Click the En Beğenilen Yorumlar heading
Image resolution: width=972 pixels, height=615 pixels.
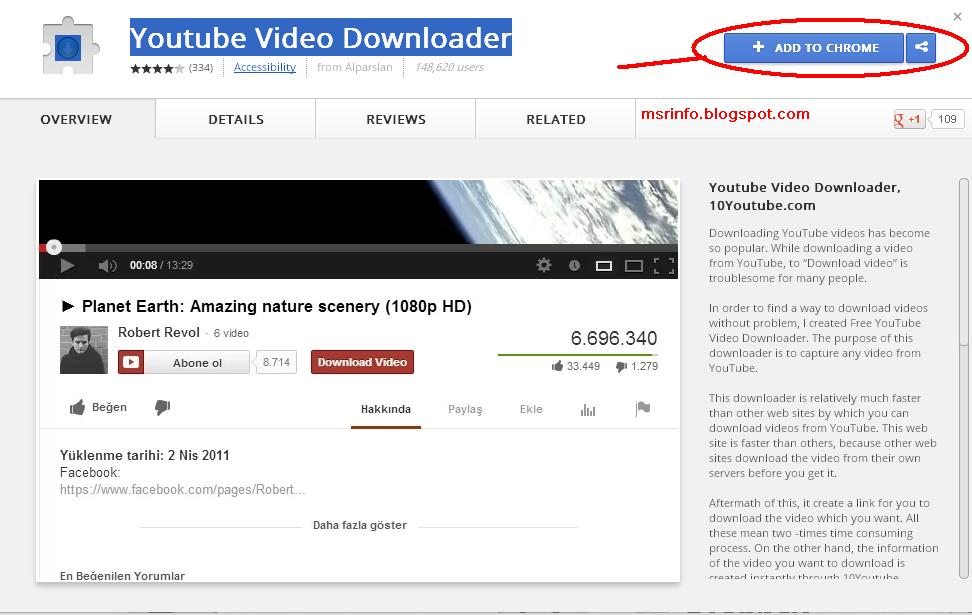[x=122, y=576]
